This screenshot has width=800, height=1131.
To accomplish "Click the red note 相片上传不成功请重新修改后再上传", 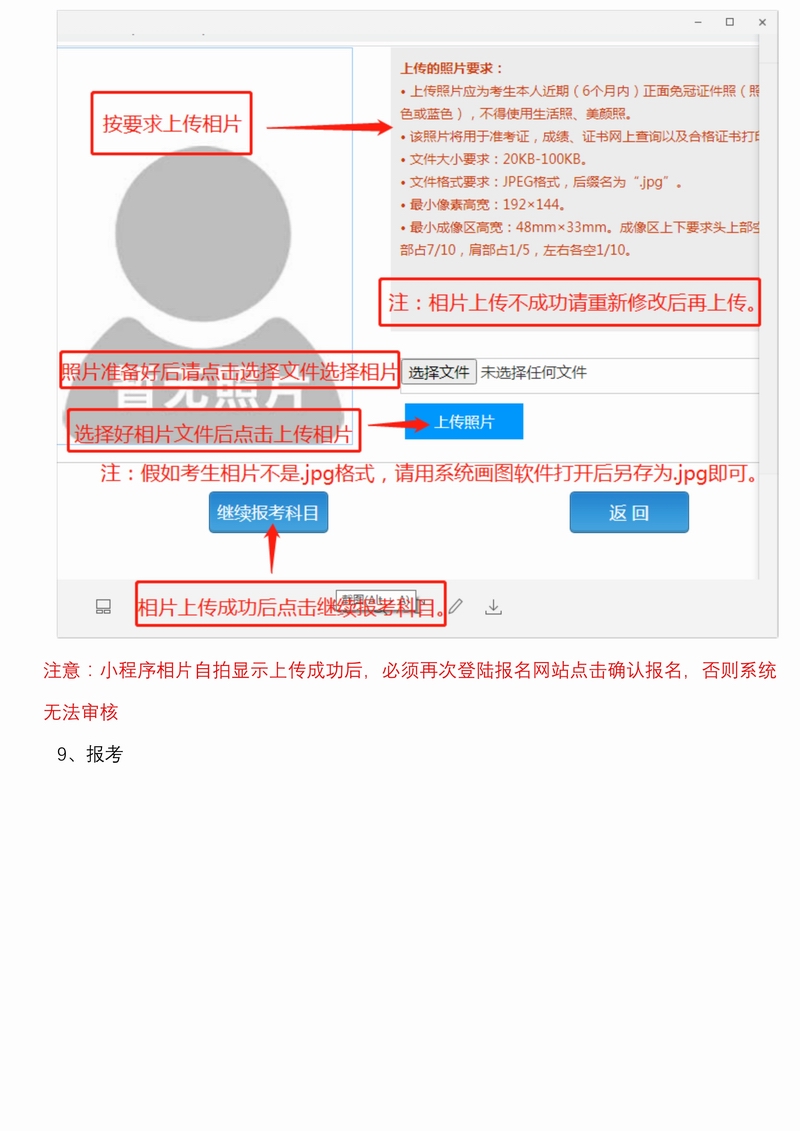I will (x=570, y=302).
